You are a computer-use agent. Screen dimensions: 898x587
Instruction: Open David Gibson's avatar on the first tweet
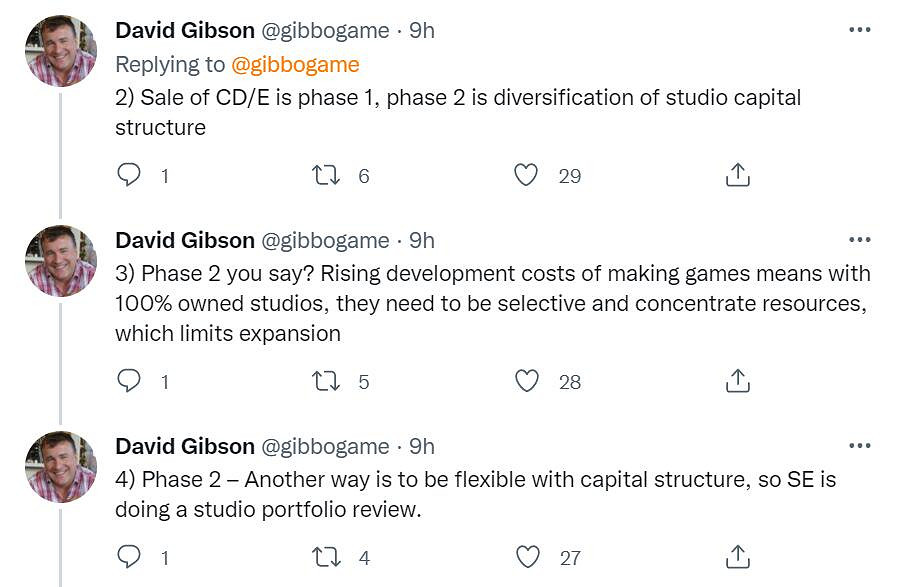point(60,51)
